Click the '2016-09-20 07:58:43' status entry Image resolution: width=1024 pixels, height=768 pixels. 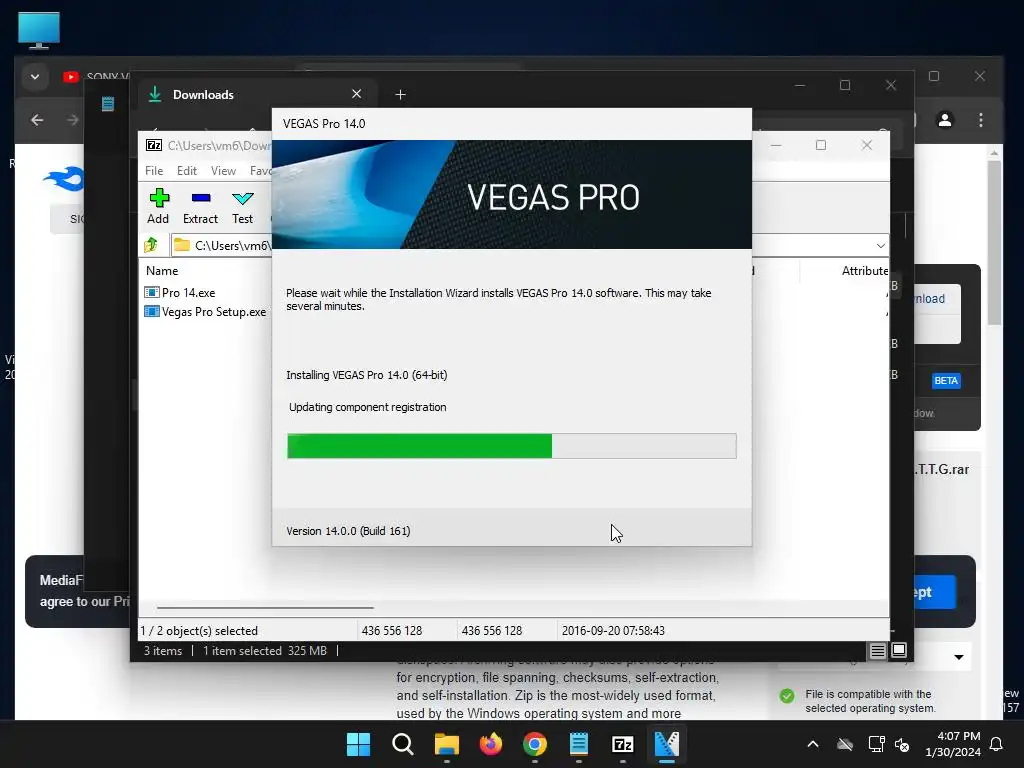(613, 631)
